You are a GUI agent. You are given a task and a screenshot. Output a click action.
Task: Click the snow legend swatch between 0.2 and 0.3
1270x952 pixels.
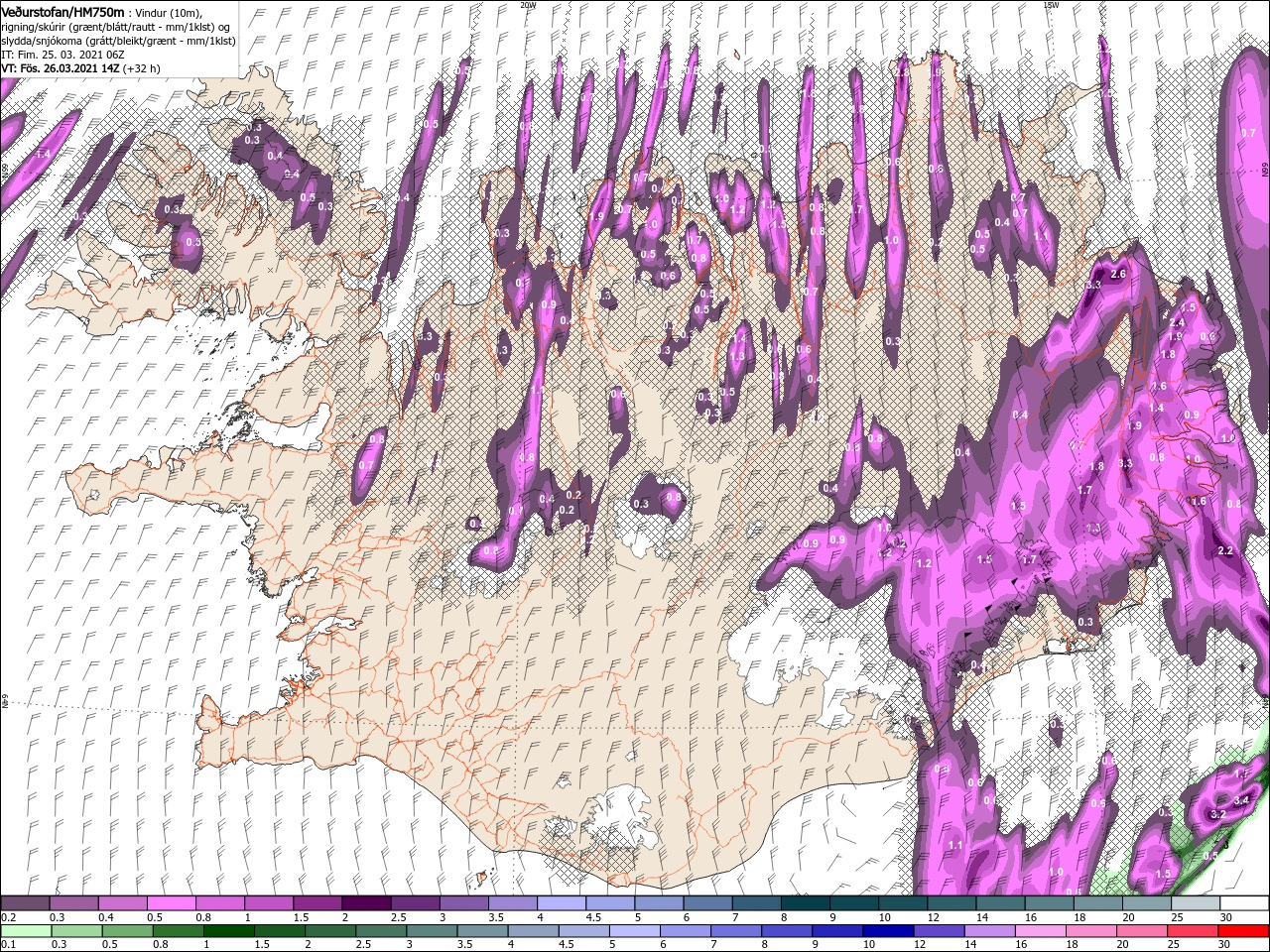point(25,904)
